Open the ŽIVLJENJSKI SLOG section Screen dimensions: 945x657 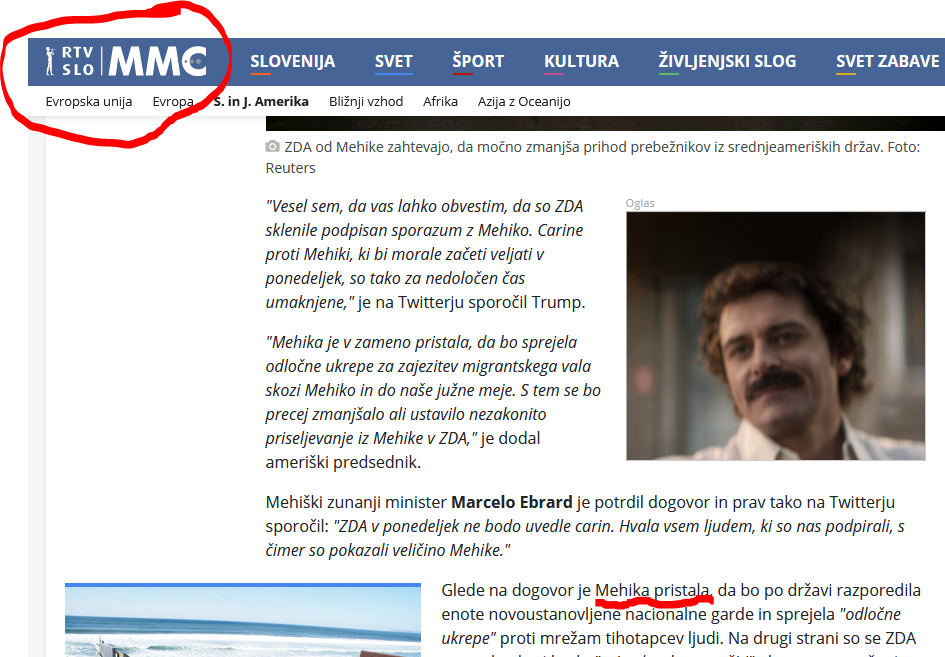pyautogui.click(x=727, y=61)
